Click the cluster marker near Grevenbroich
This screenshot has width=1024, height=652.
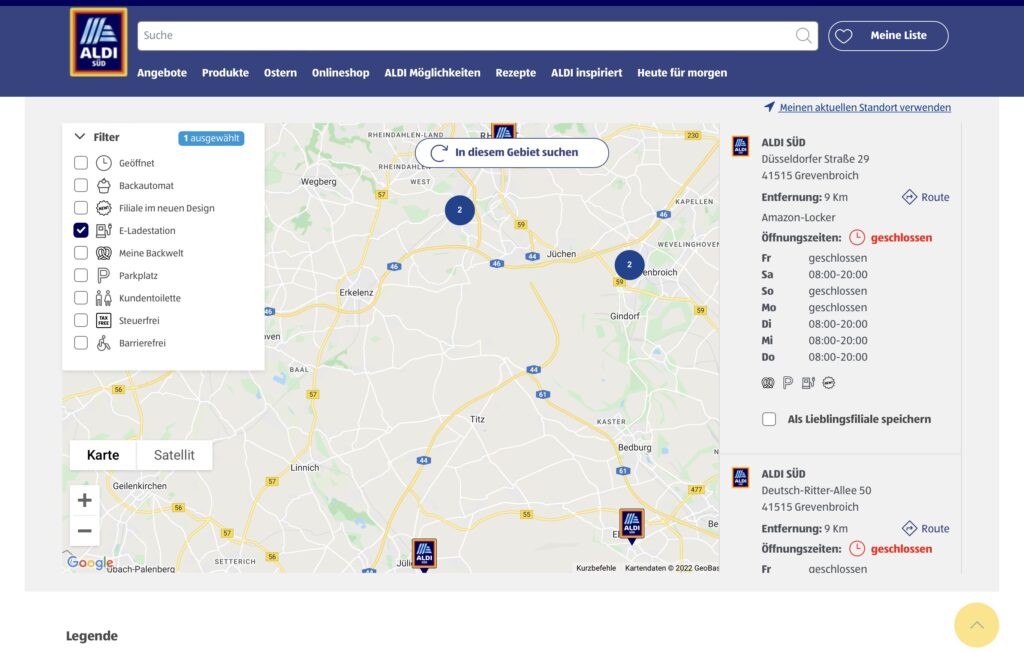629,265
